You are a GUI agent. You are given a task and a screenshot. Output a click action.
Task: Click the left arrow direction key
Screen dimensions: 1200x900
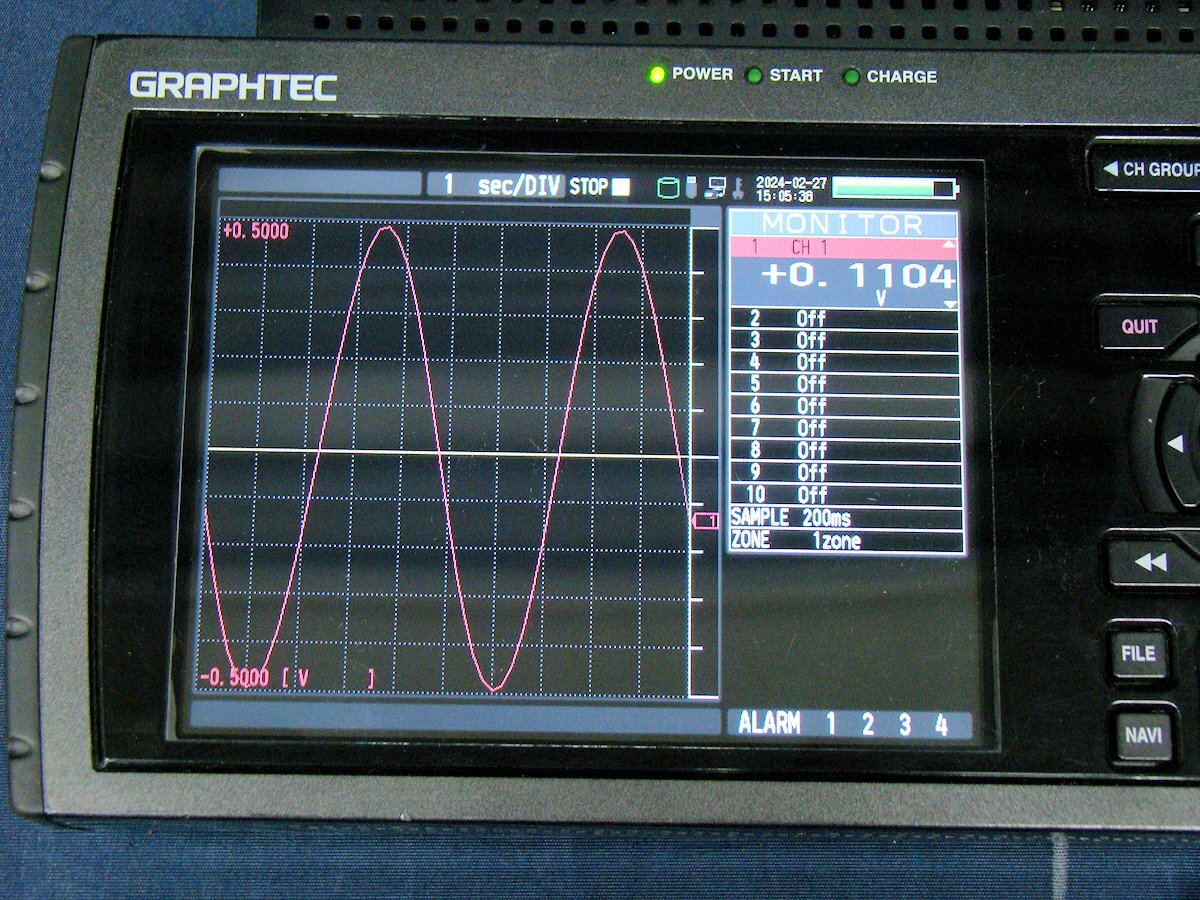pyautogui.click(x=1176, y=443)
